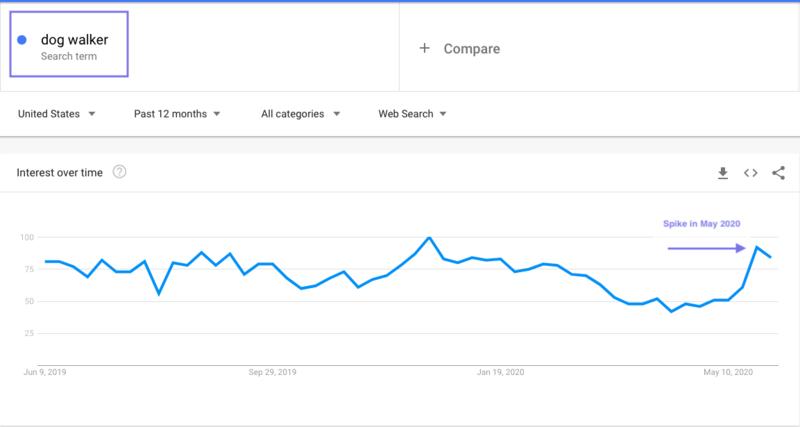The width and height of the screenshot is (800, 427).
Task: Open the embed code icon
Action: pos(750,173)
